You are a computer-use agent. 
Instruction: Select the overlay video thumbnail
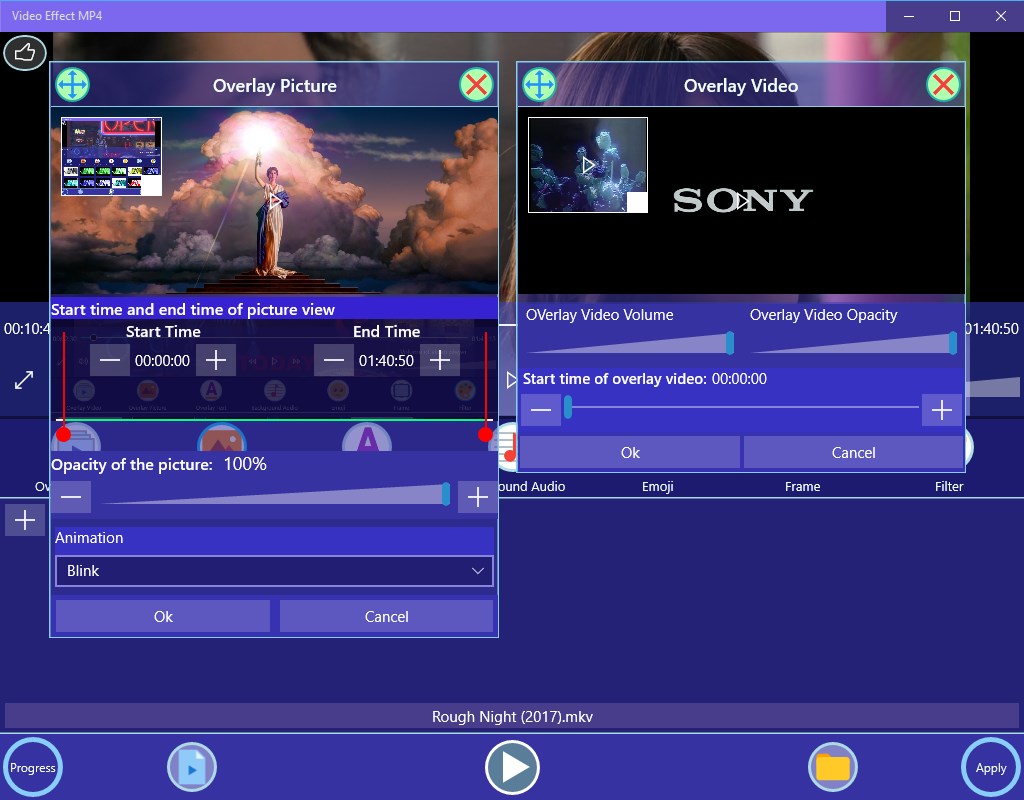click(588, 165)
